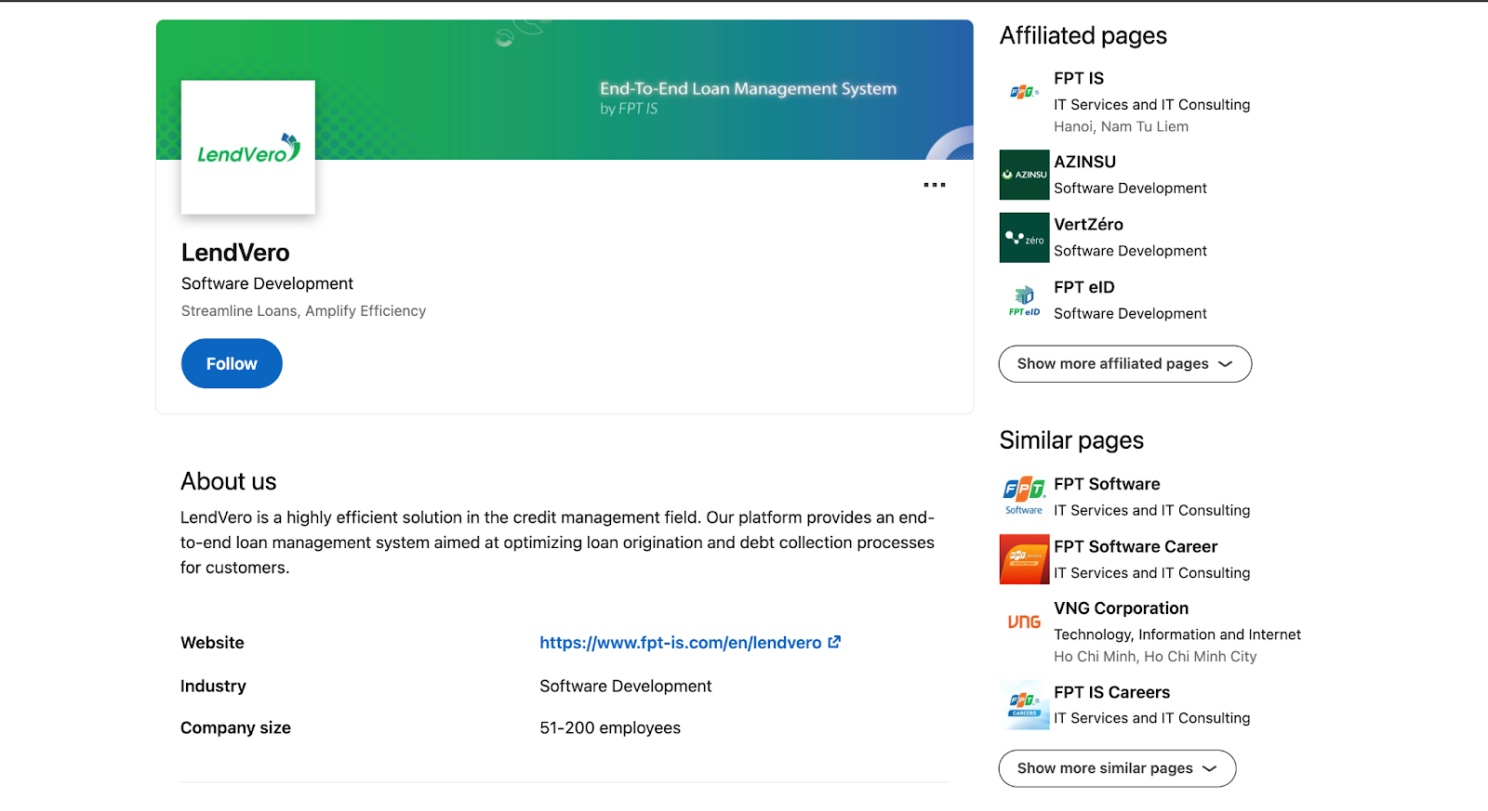Click the 'Hanoi, Nam Tu Liem' location text
Viewport: 1488px width, 811px height.
coord(1121,127)
